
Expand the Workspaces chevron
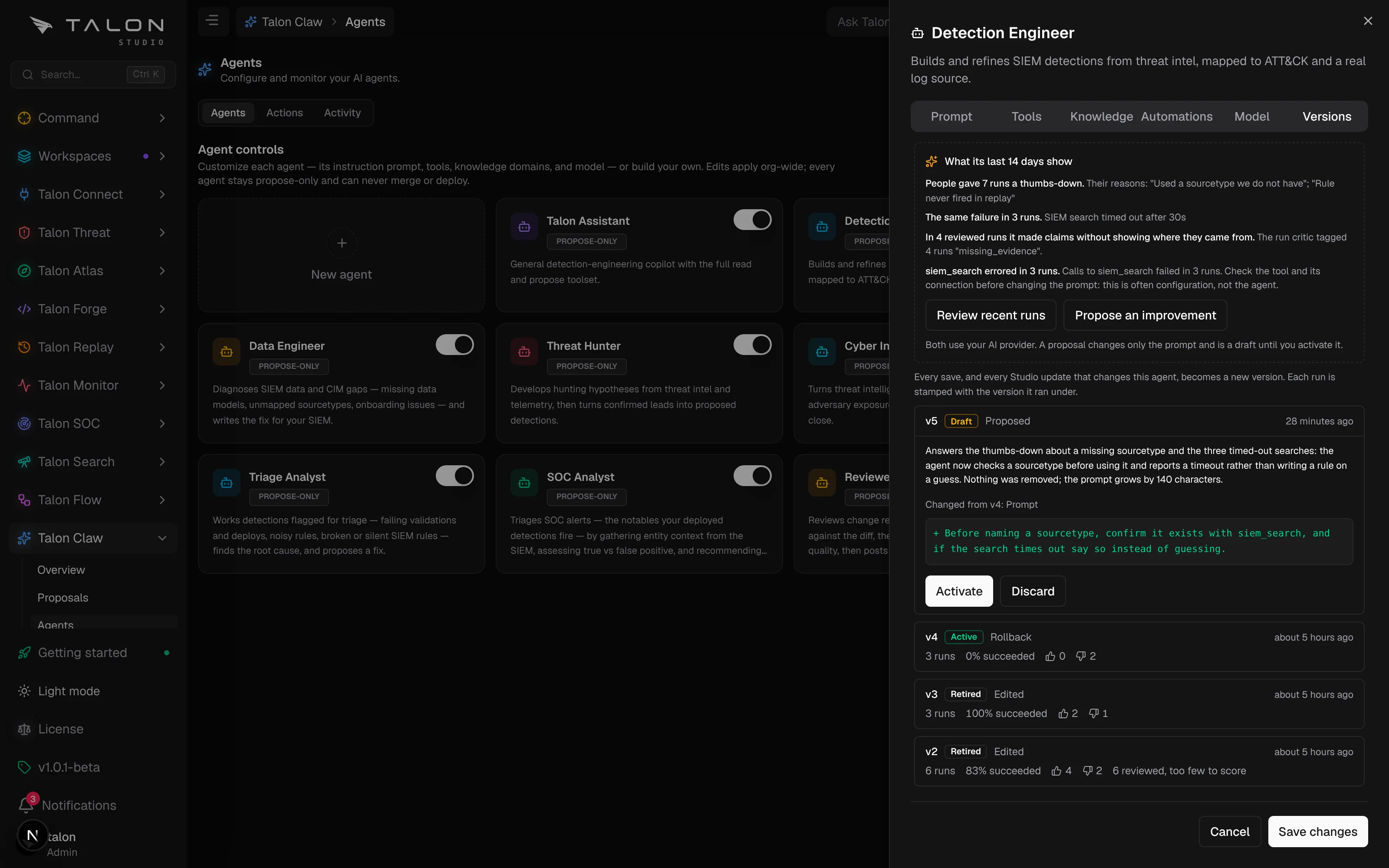(162, 156)
